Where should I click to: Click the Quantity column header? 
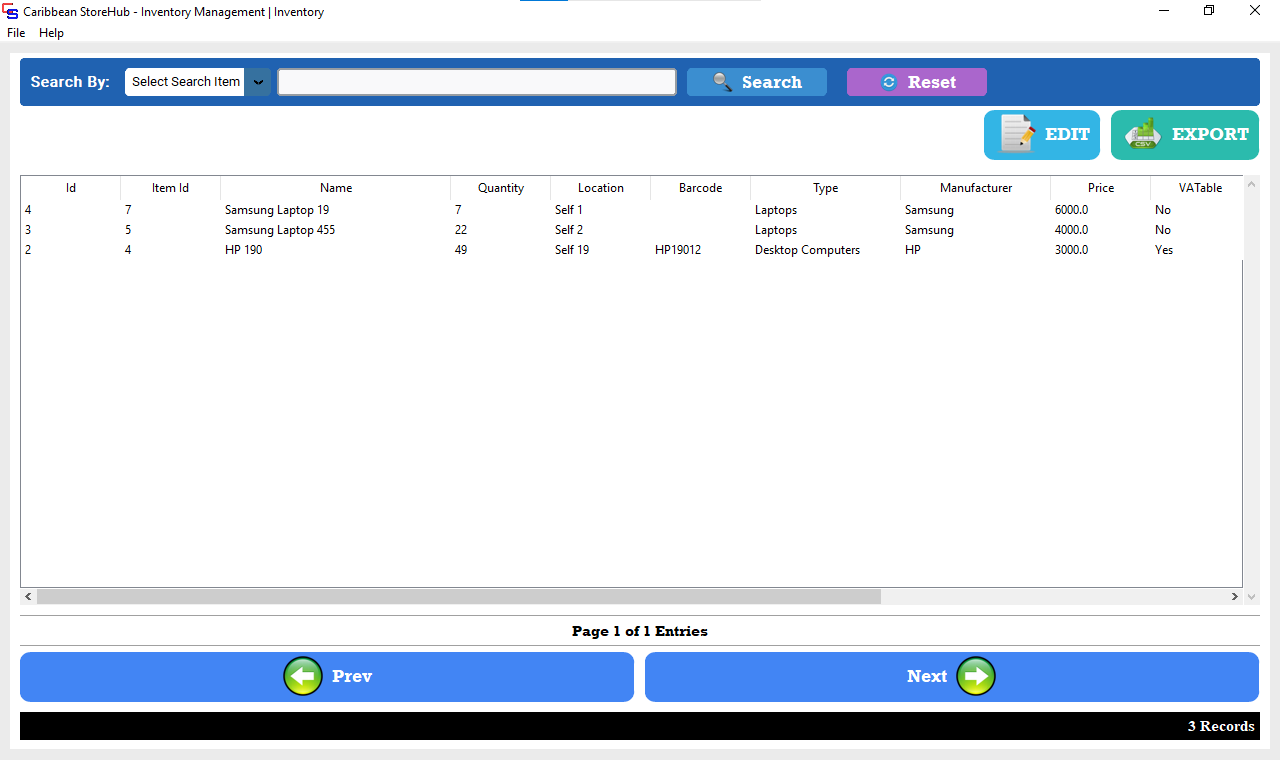[x=501, y=188]
